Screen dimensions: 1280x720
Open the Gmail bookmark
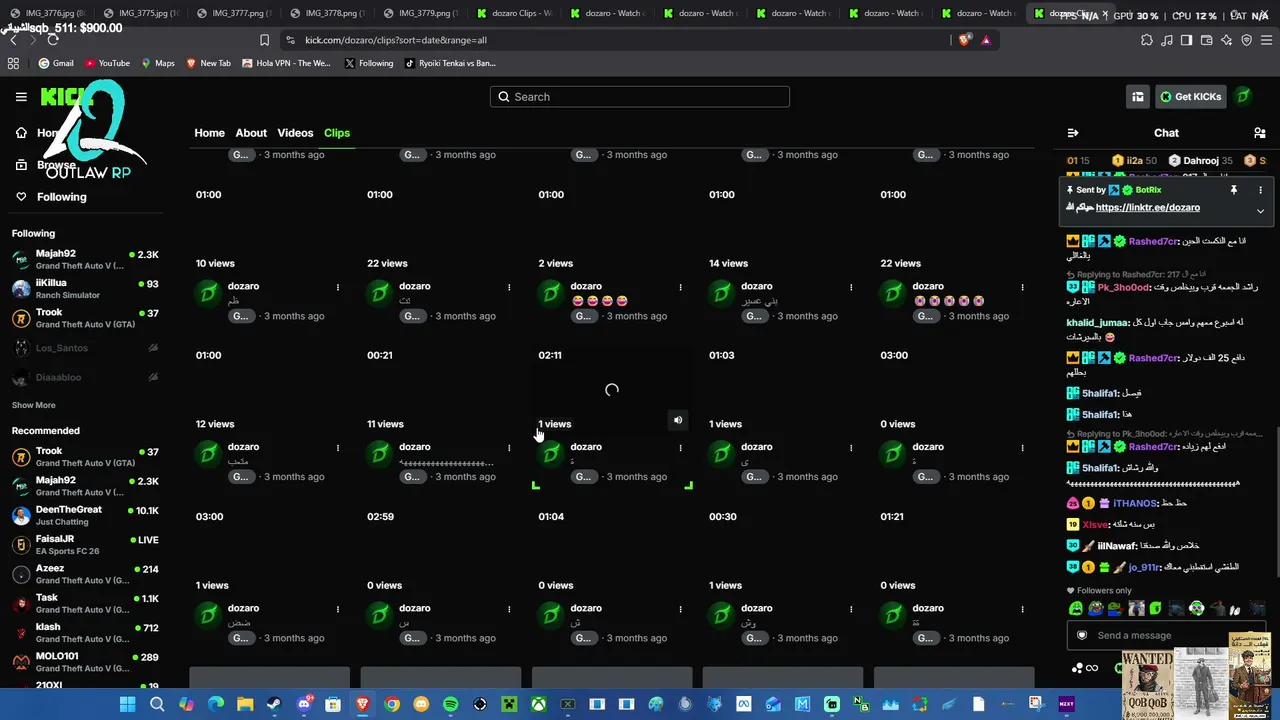(x=56, y=63)
